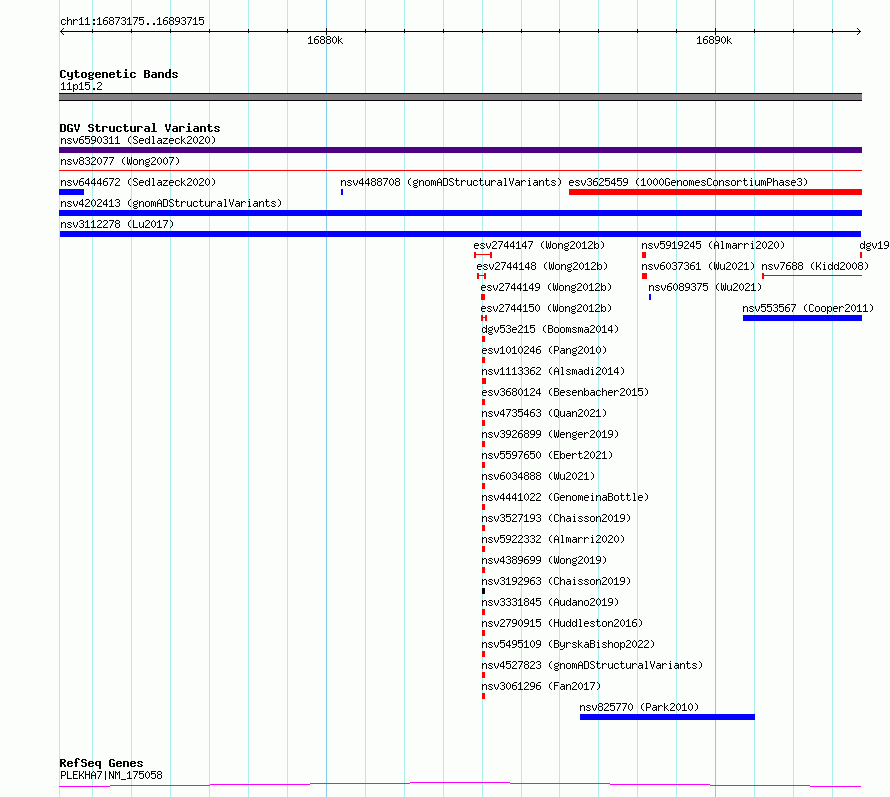Screen dimensions: 890x797
Task: Open nsv4488708 (gnomADStructuralVariants) label
Action: (x=451, y=182)
